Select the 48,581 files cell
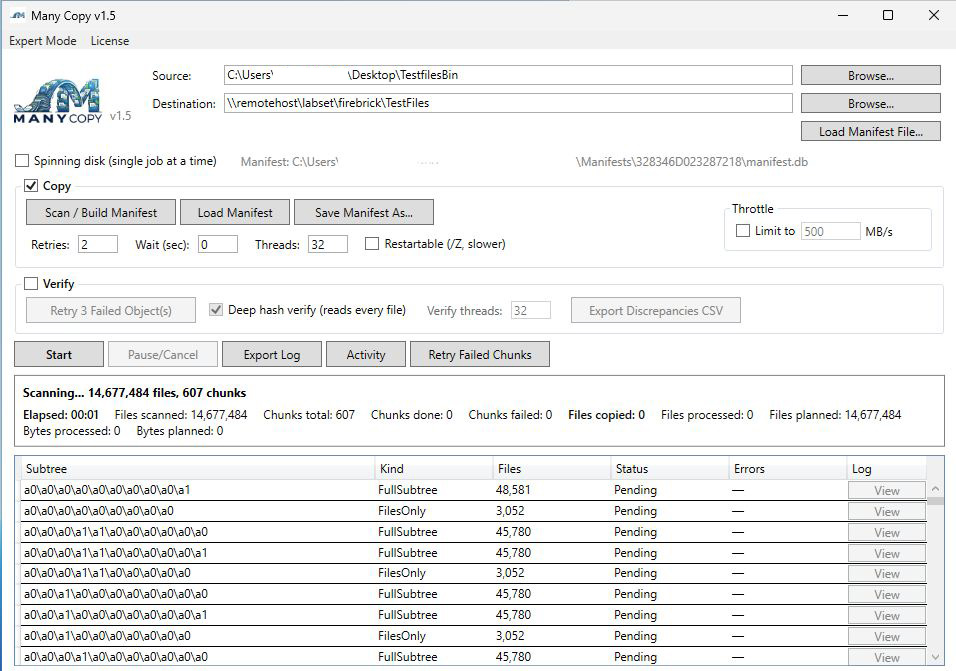956x671 pixels. point(513,490)
